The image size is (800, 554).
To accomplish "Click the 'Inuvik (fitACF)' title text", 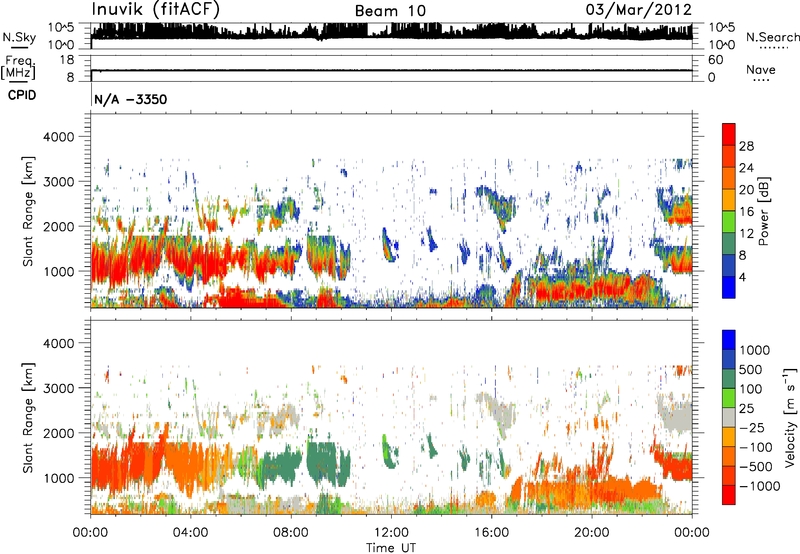I will coord(156,9).
